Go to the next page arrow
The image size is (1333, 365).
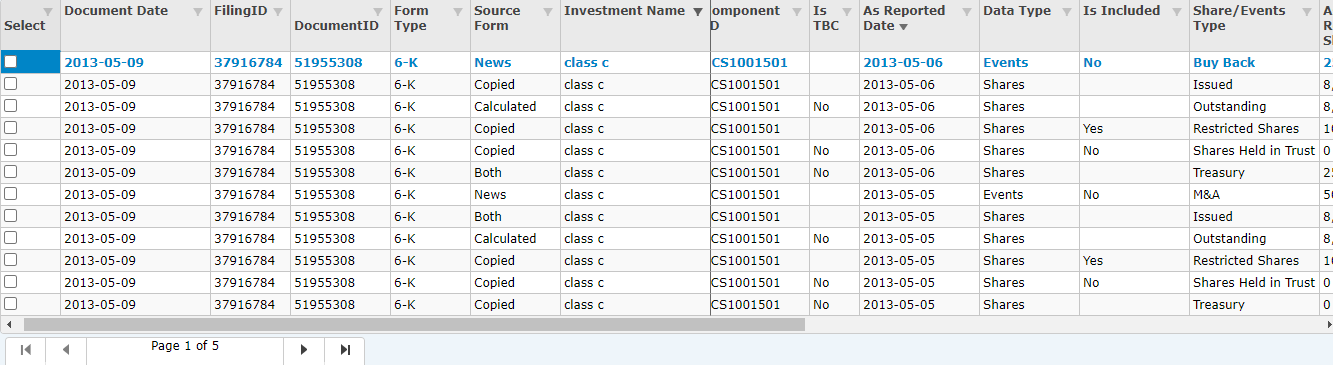tap(304, 349)
